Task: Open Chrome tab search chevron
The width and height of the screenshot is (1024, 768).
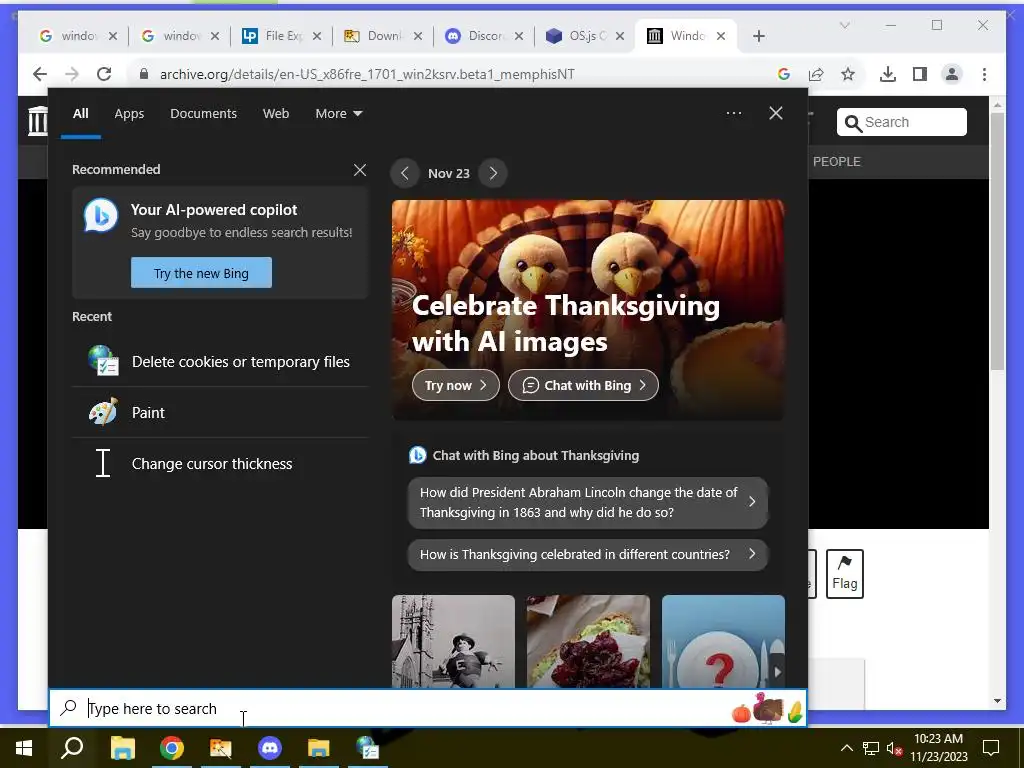Action: 844,25
